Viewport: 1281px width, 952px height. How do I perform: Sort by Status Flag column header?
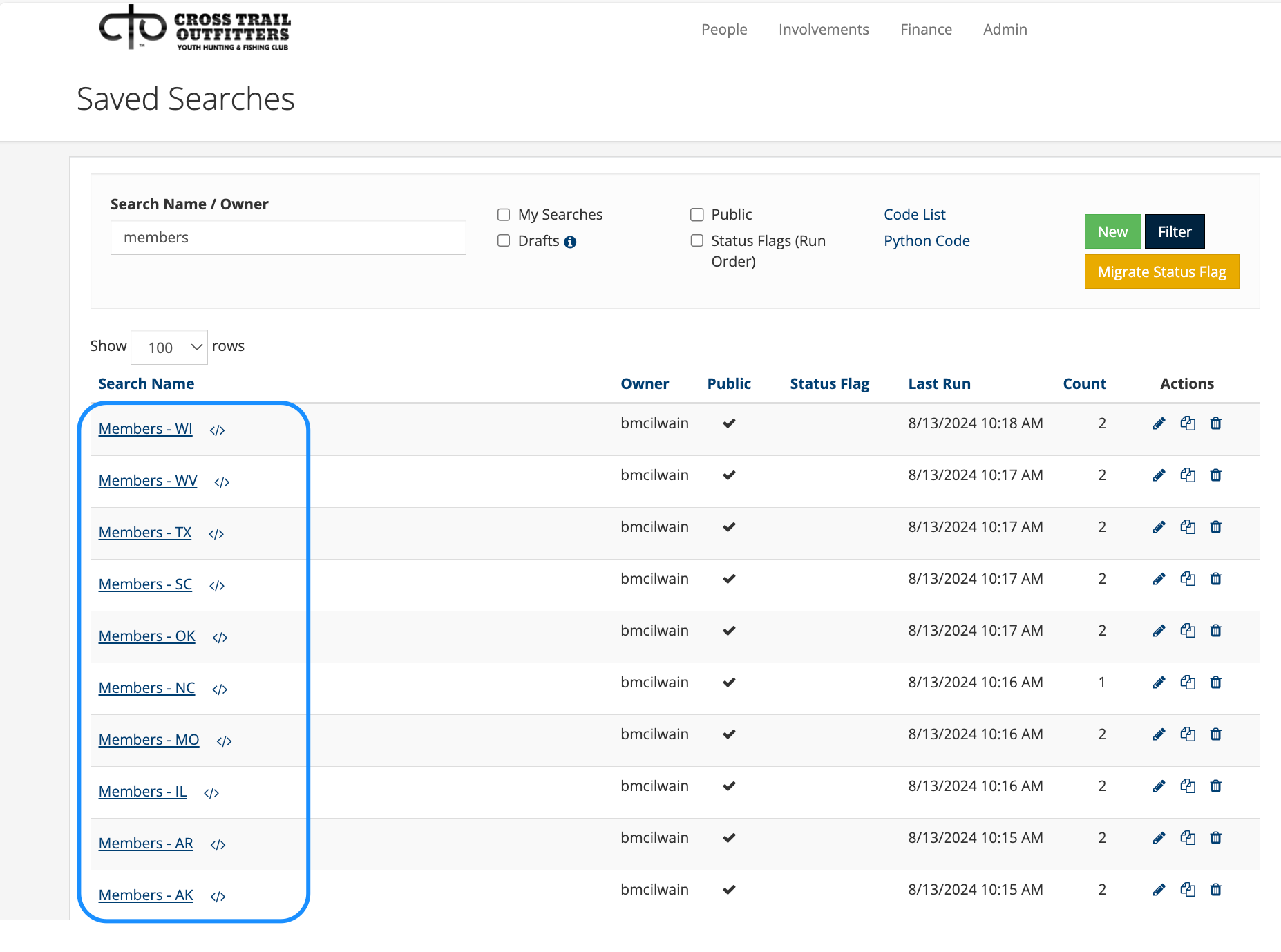coord(829,384)
